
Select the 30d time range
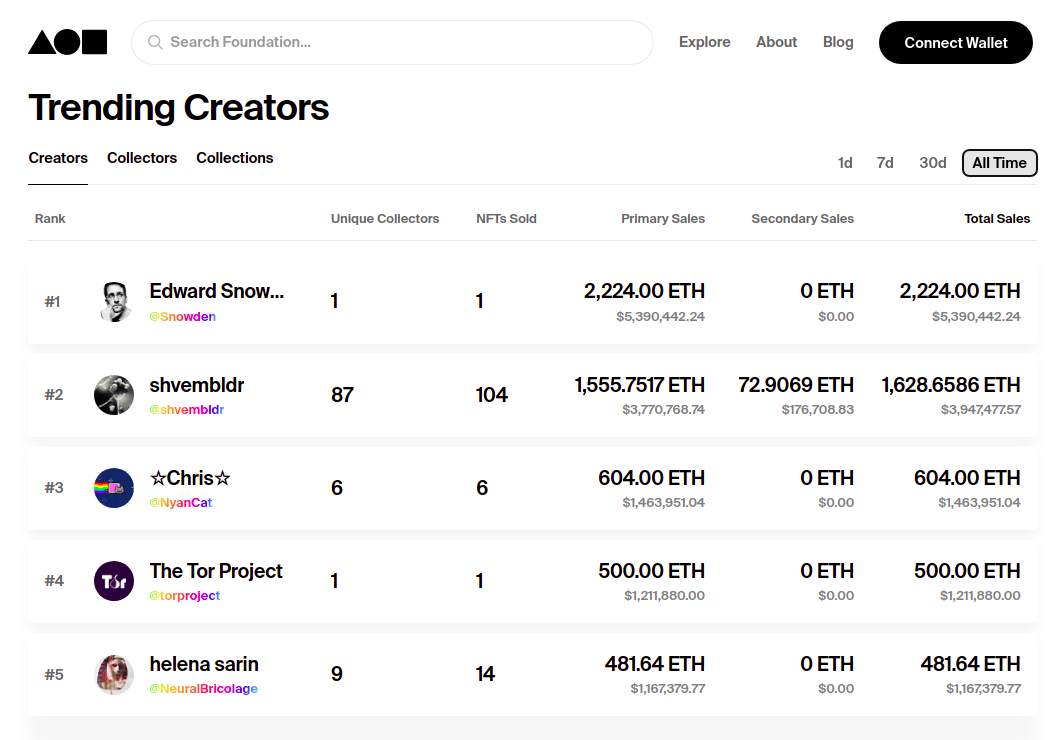tap(932, 163)
